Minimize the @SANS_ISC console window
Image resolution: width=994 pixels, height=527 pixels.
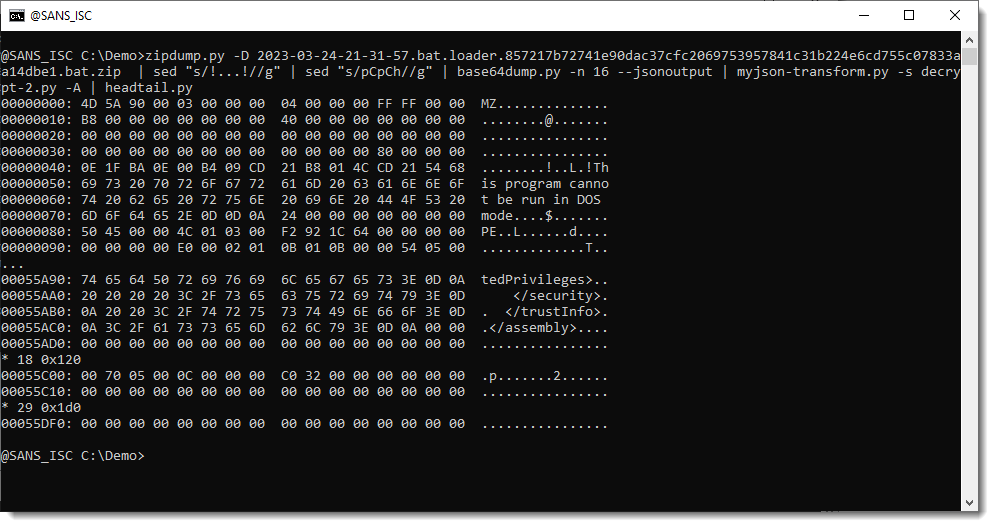point(862,15)
